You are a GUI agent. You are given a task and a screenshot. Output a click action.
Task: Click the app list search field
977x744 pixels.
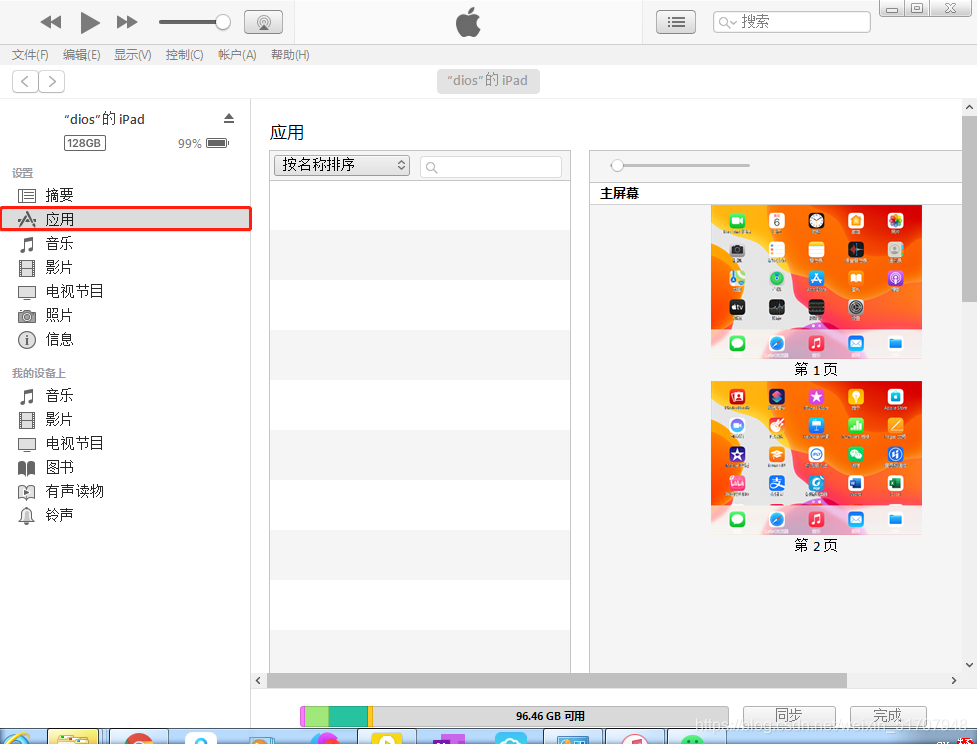[491, 167]
